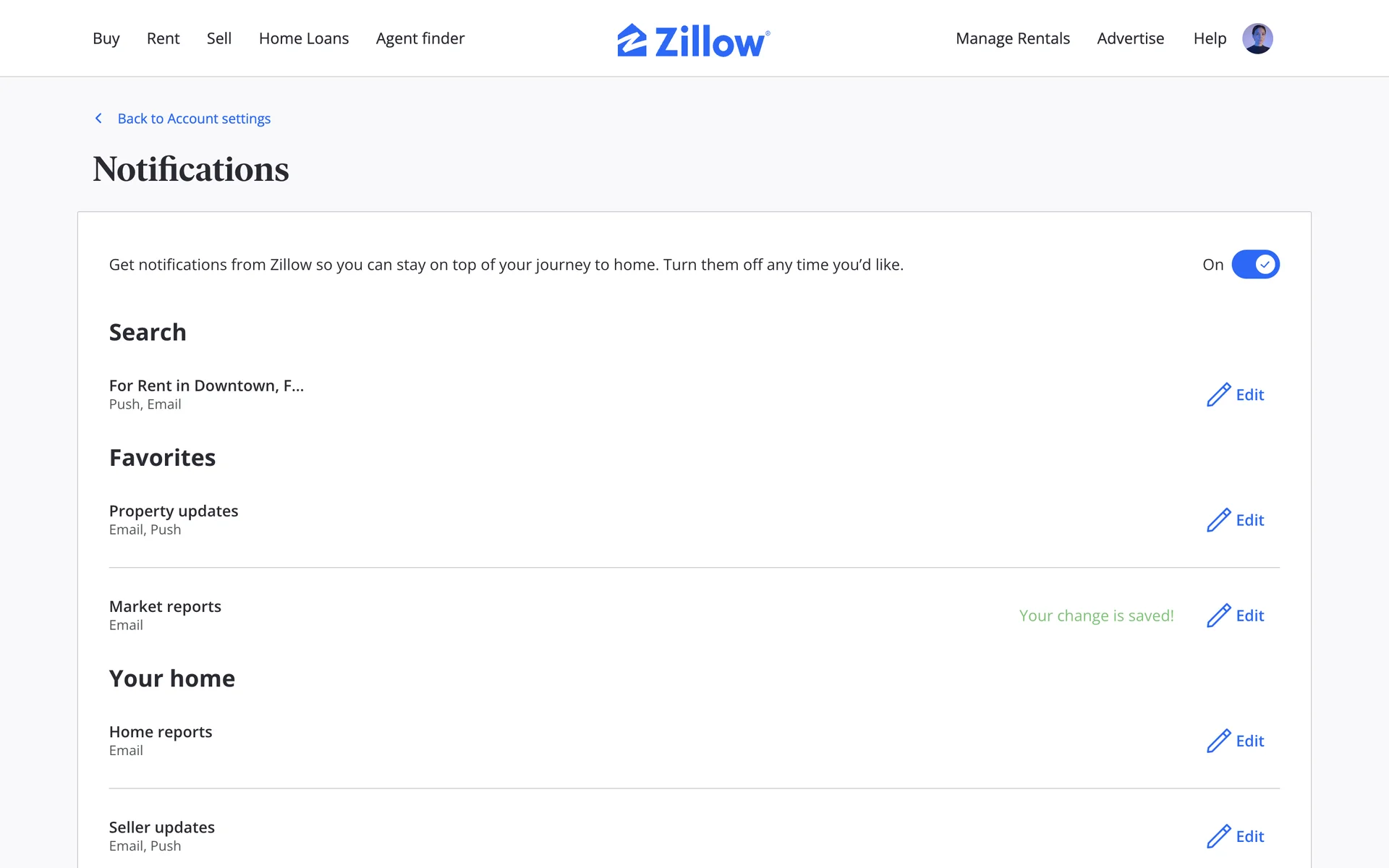Click the Advertise link
The height and width of the screenshot is (868, 1389).
1130,38
